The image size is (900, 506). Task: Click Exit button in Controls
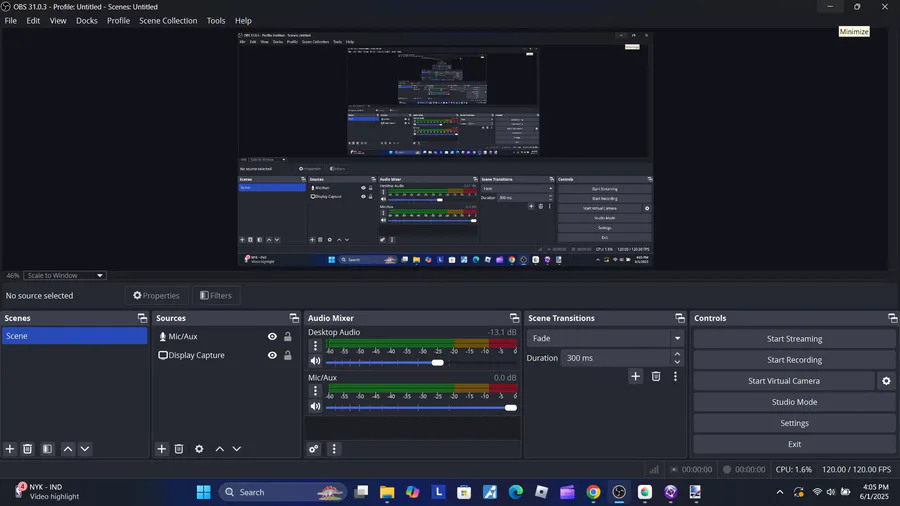[794, 444]
